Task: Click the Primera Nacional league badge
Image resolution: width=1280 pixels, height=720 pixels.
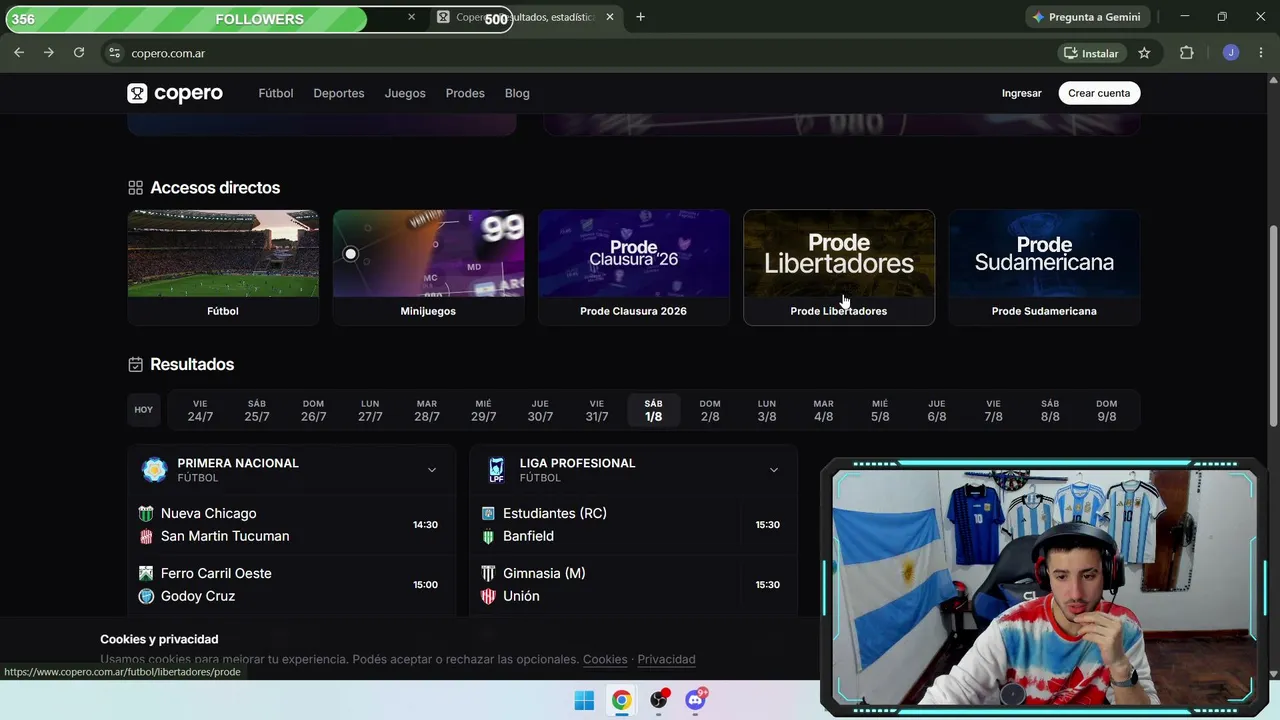Action: 154,470
